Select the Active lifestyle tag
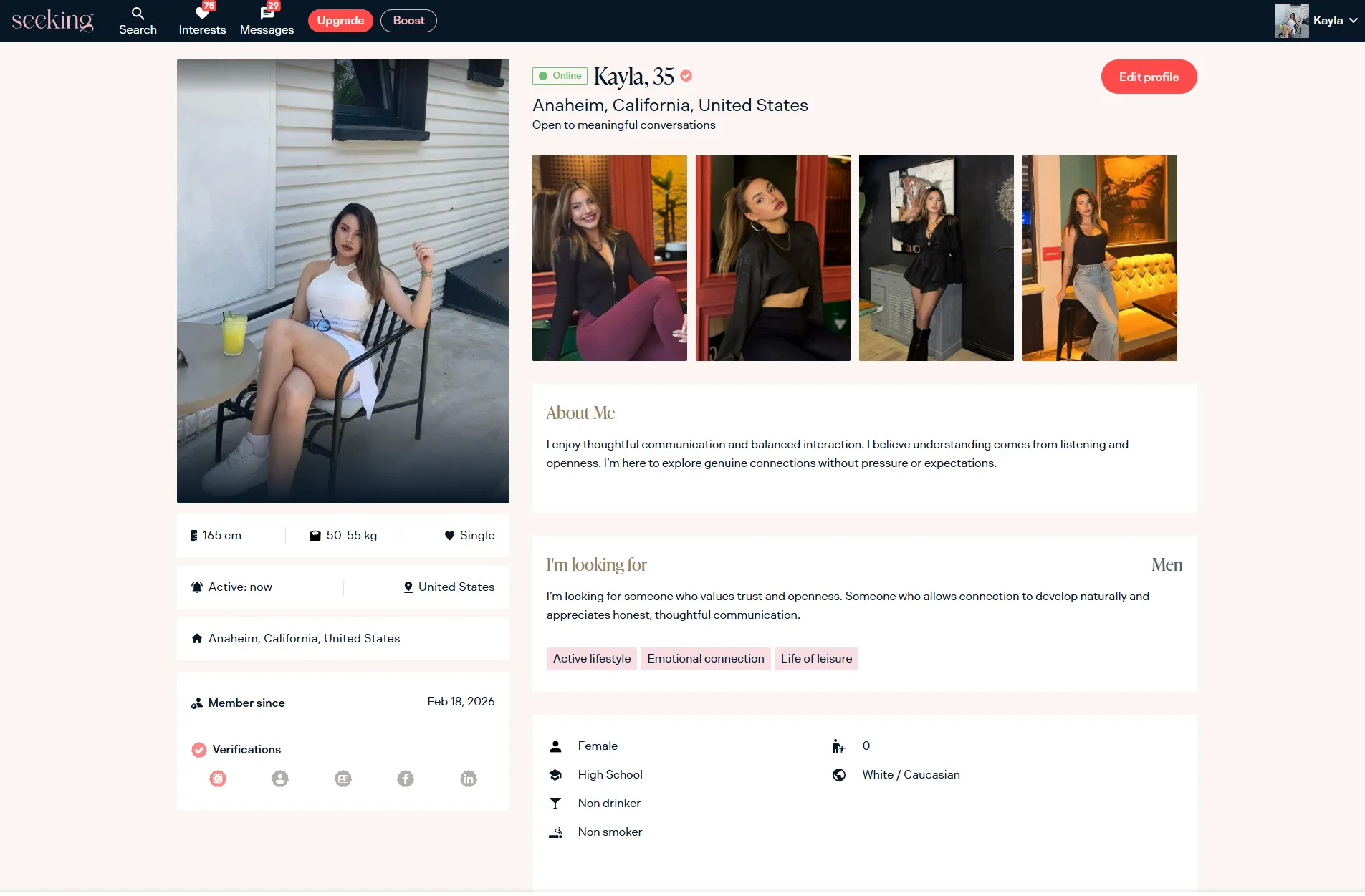This screenshot has width=1365, height=896. [591, 659]
